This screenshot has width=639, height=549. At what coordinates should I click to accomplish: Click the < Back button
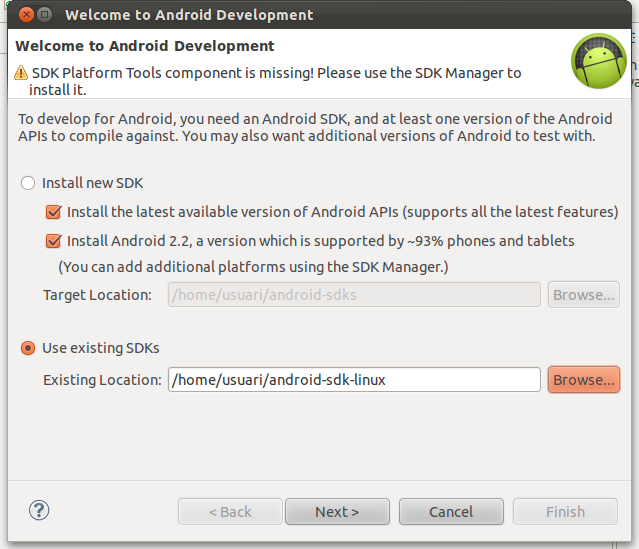tap(230, 512)
